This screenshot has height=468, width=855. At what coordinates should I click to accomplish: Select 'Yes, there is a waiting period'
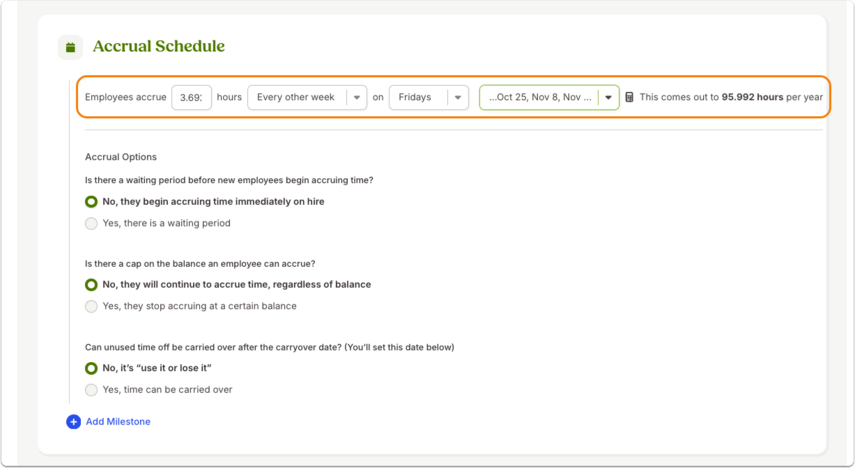click(91, 224)
